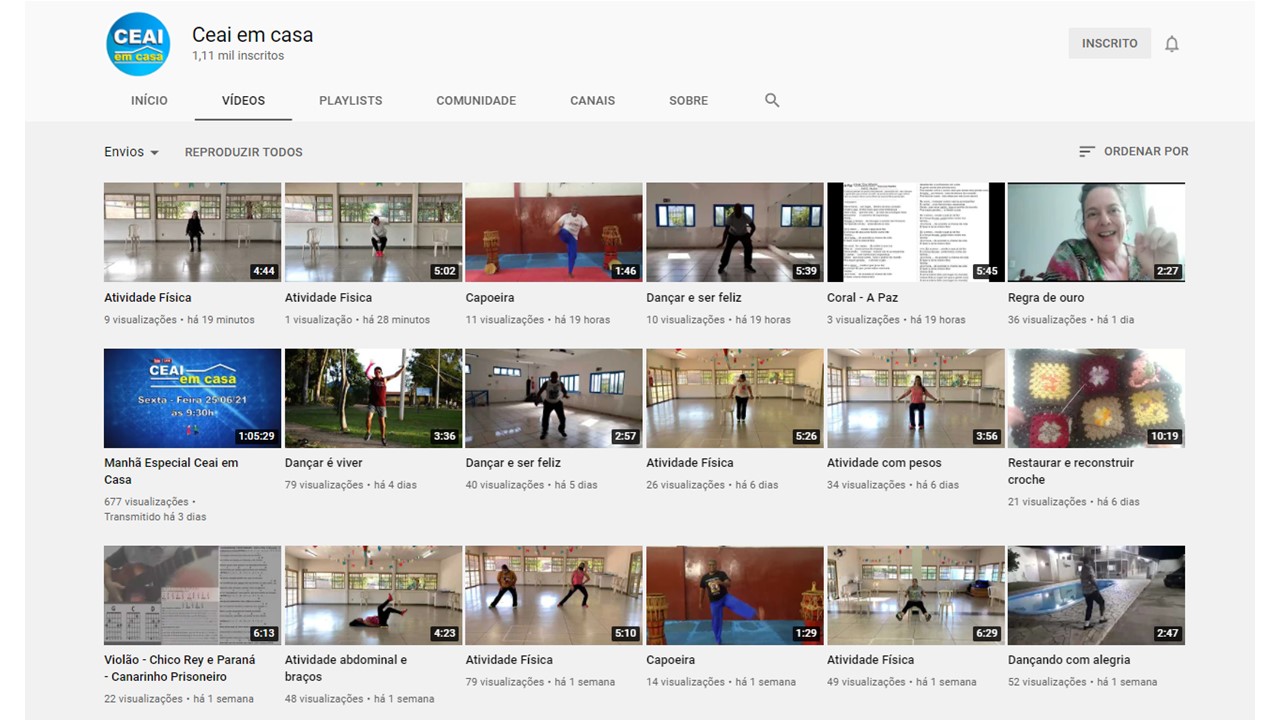Click the Transmitido há 3 dias text
1280x720 pixels.
tap(155, 517)
